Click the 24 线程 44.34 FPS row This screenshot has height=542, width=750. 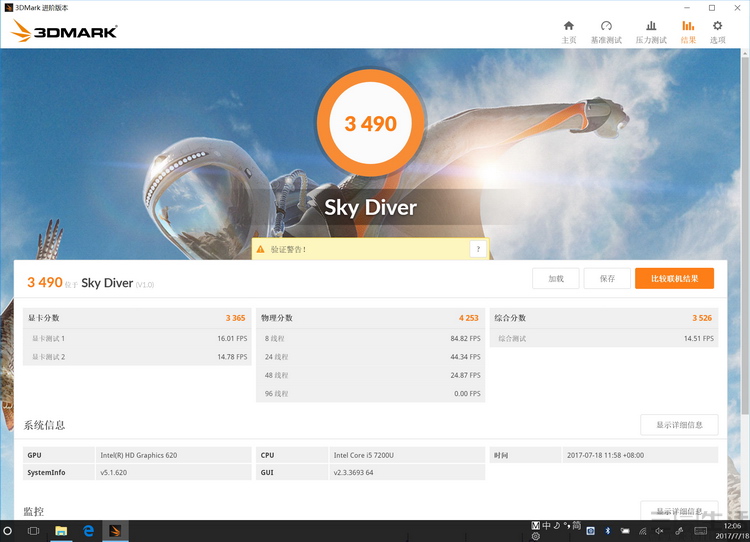370,357
